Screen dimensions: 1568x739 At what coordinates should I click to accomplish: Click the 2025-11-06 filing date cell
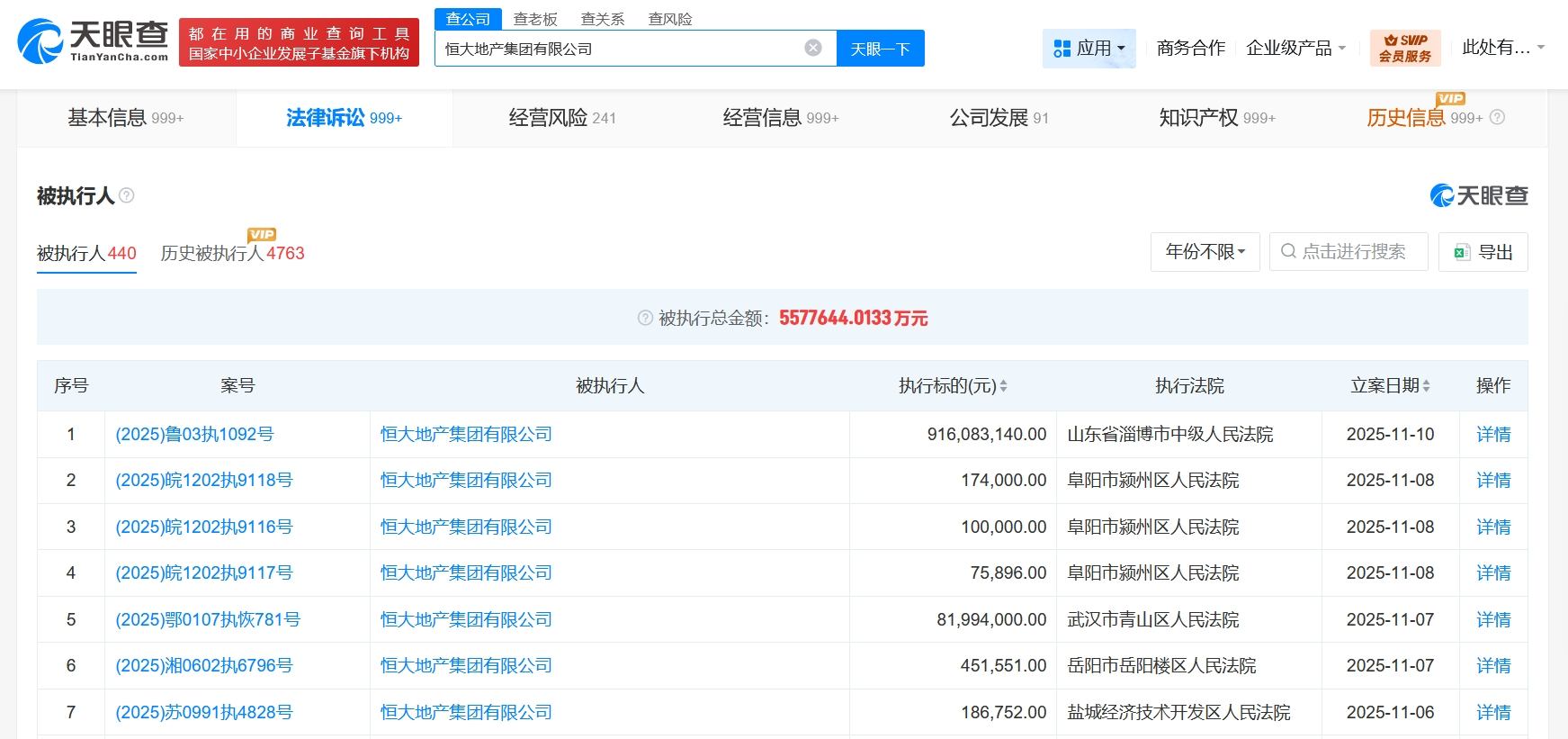1391,713
